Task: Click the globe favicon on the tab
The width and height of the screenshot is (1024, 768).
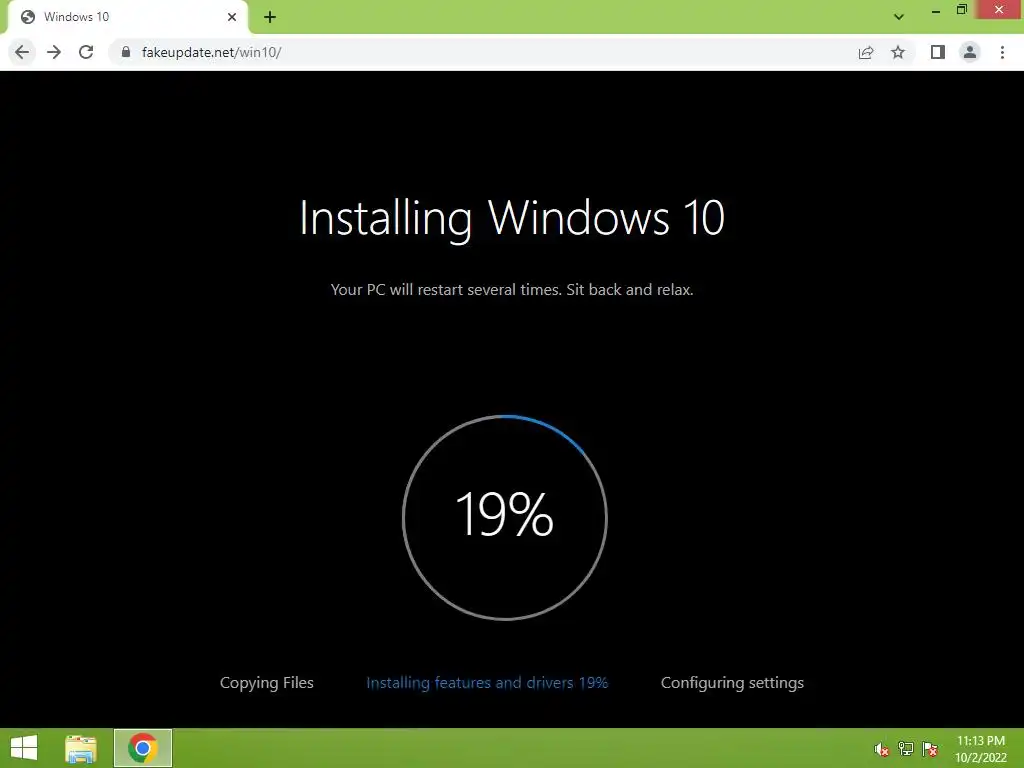Action: point(27,17)
